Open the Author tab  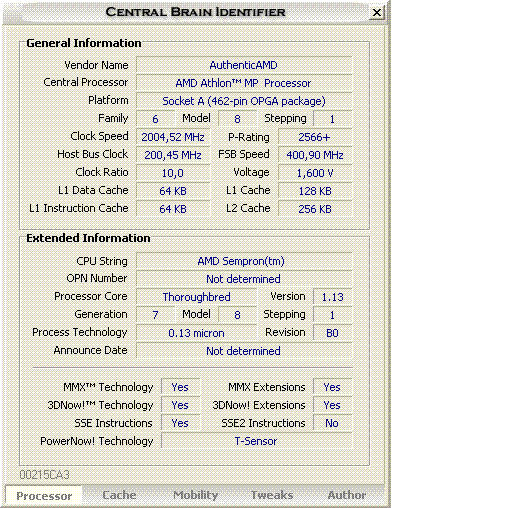pyautogui.click(x=347, y=495)
